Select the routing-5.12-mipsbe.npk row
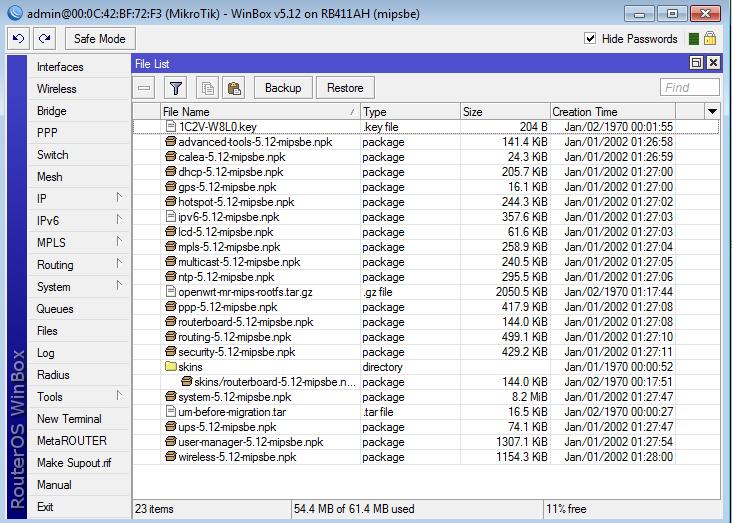The image size is (732, 523). click(426, 337)
